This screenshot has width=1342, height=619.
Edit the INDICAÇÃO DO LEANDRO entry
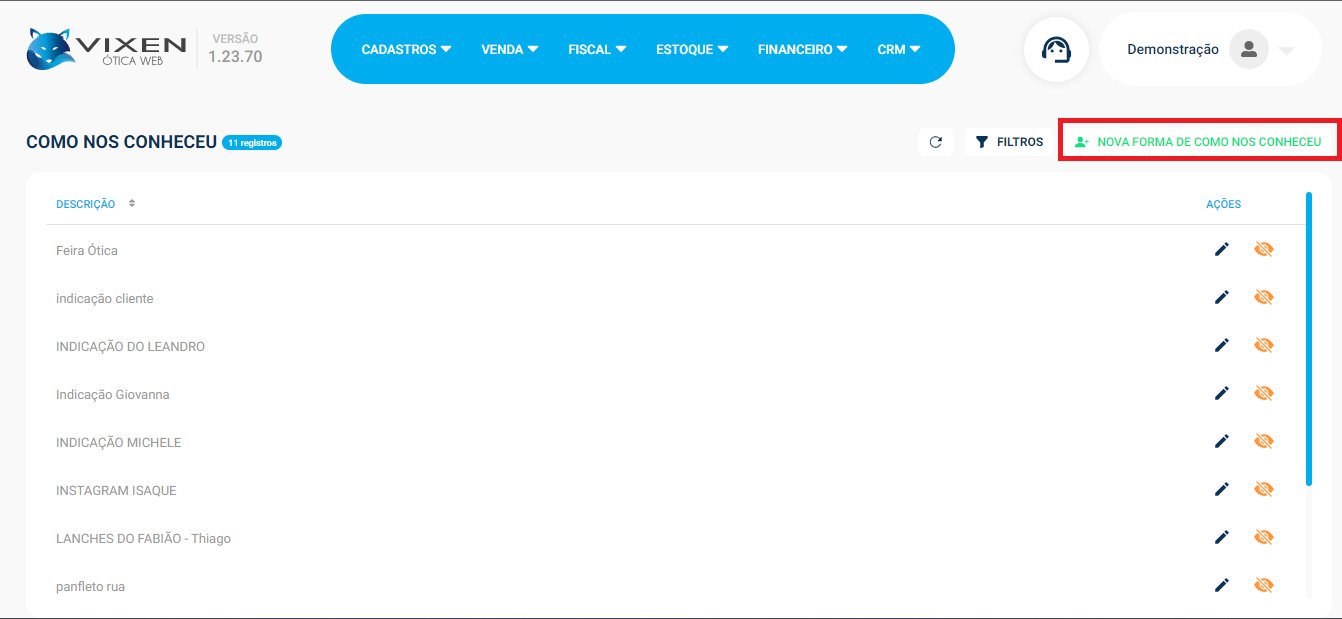point(1221,345)
